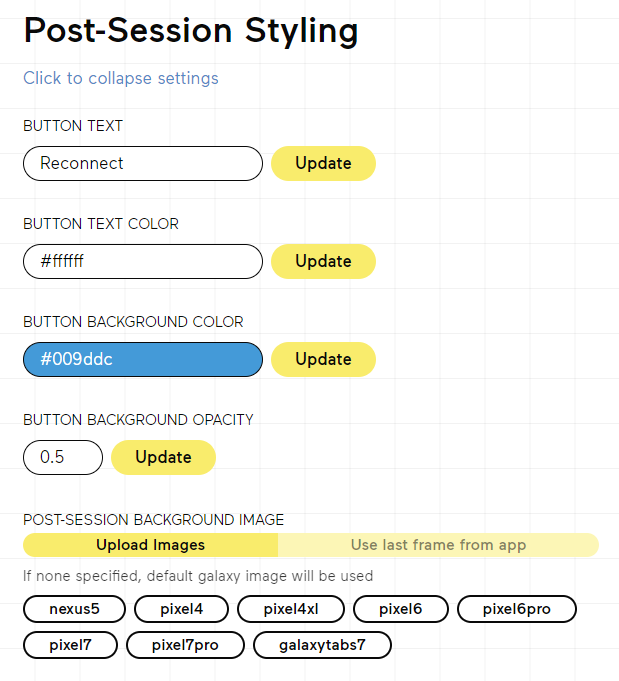
Task: Select the pixel6 device button
Action: (401, 609)
